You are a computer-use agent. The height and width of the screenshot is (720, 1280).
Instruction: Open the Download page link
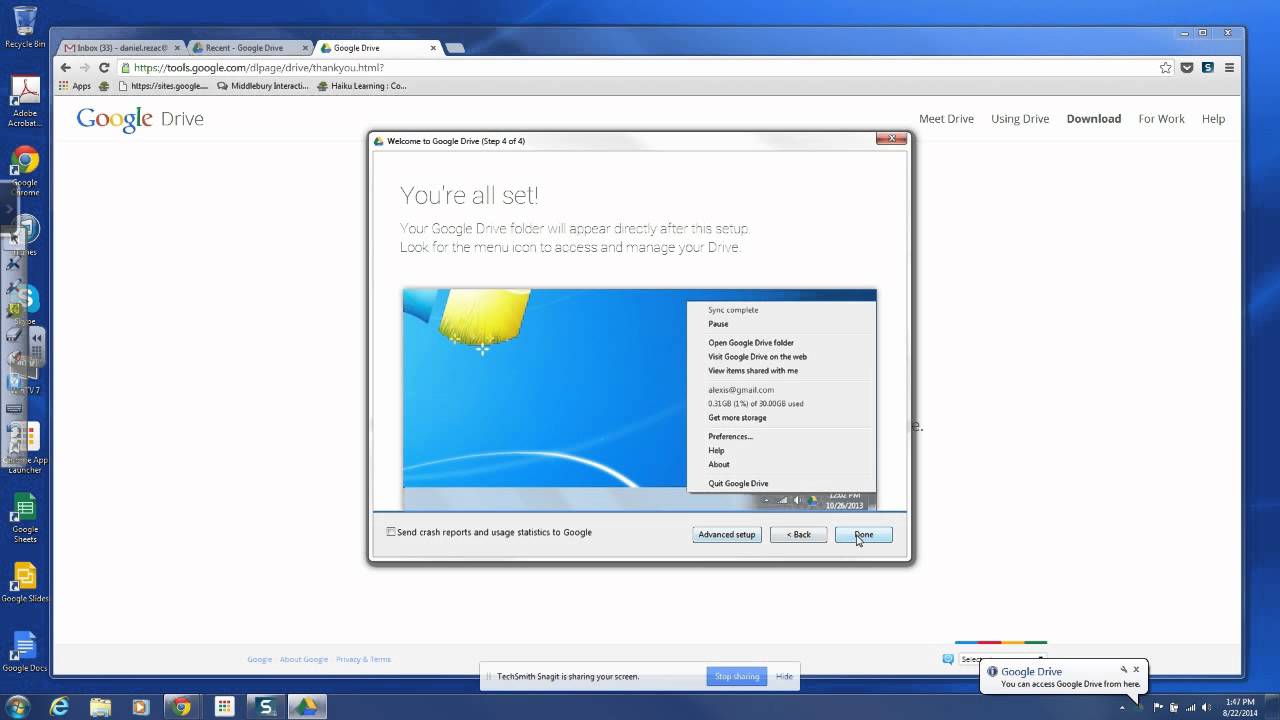[x=1094, y=119]
